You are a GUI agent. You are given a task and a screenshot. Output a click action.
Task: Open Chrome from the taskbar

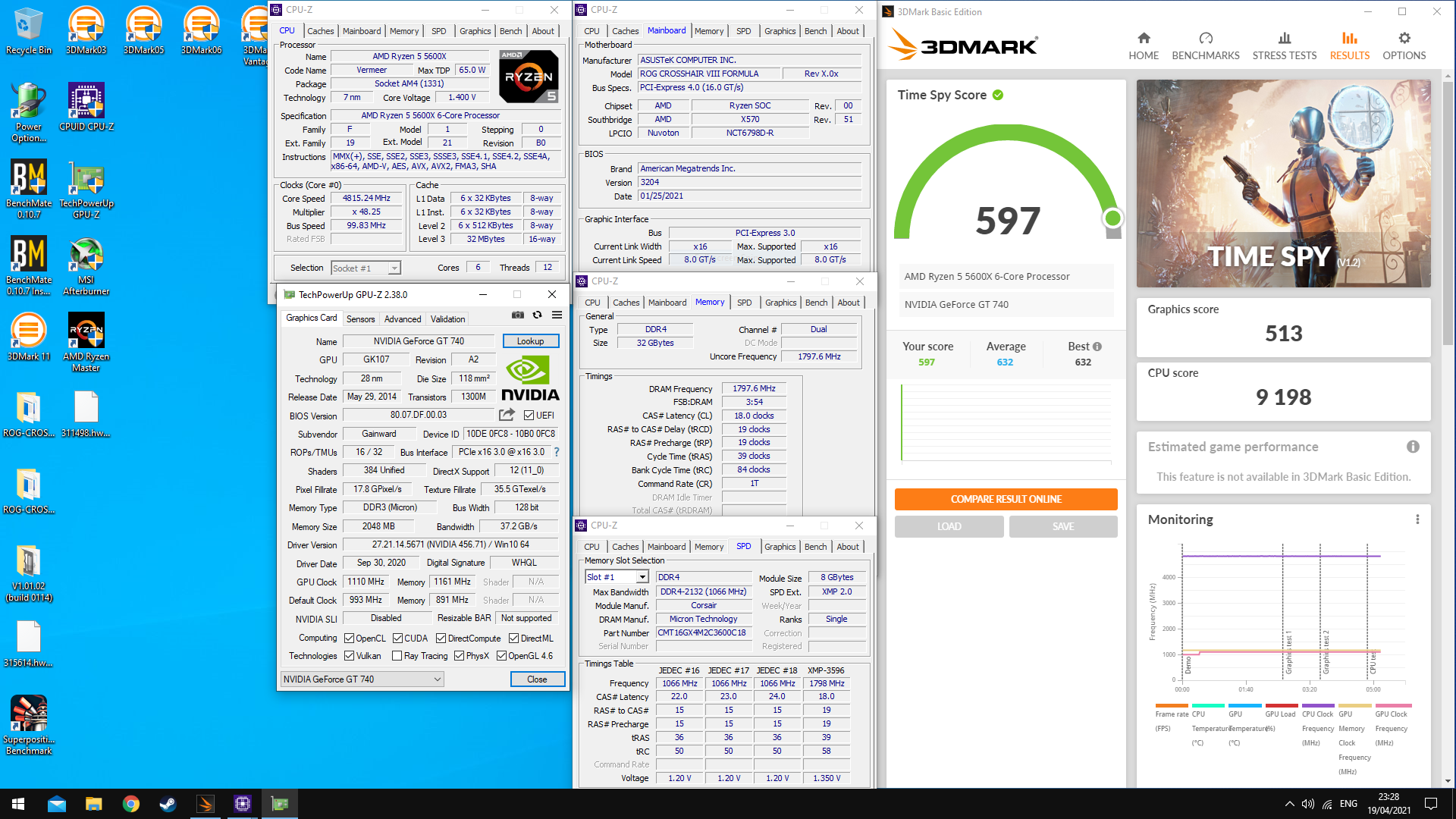131,804
